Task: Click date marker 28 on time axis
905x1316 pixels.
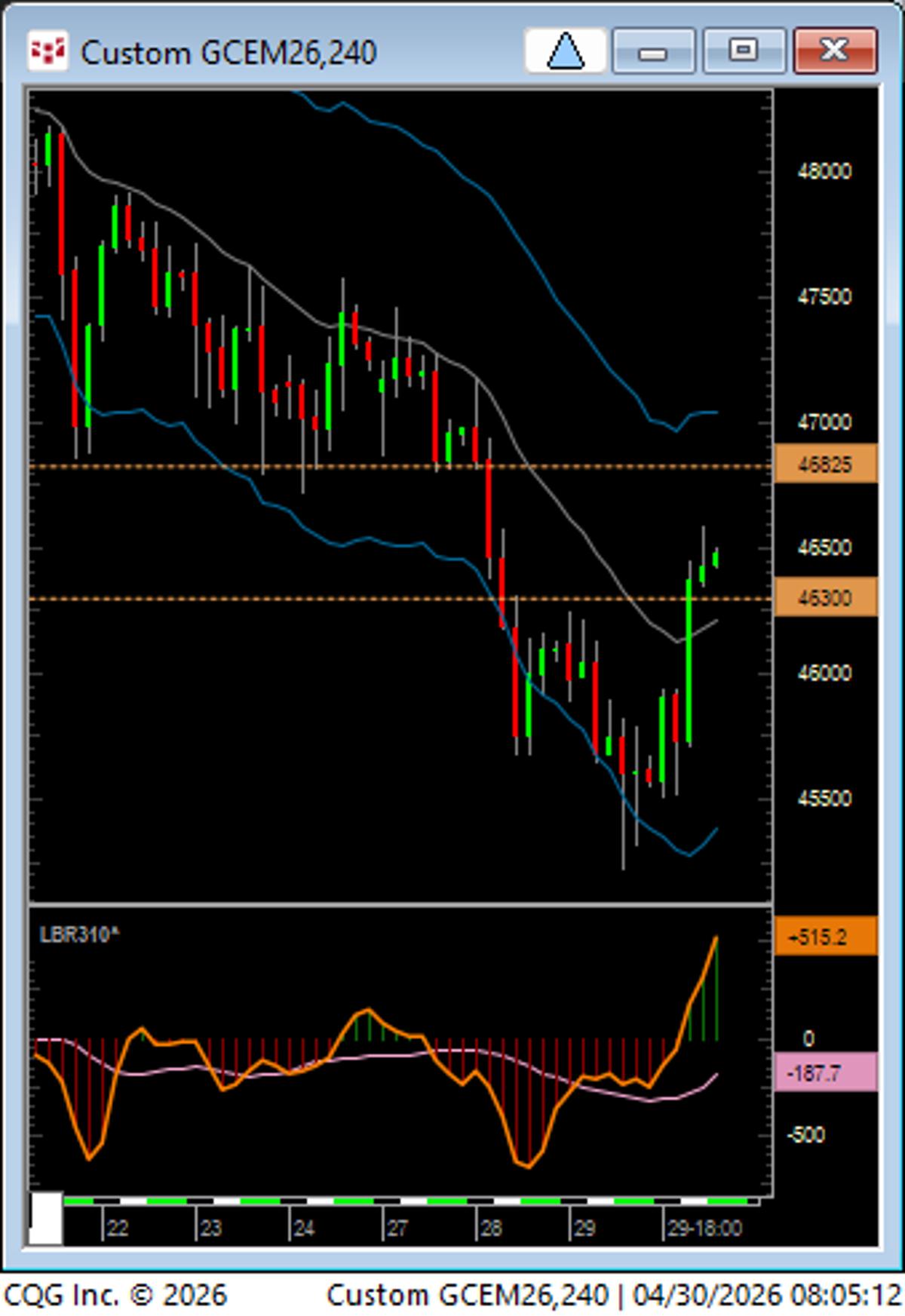Action: pyautogui.click(x=491, y=1229)
